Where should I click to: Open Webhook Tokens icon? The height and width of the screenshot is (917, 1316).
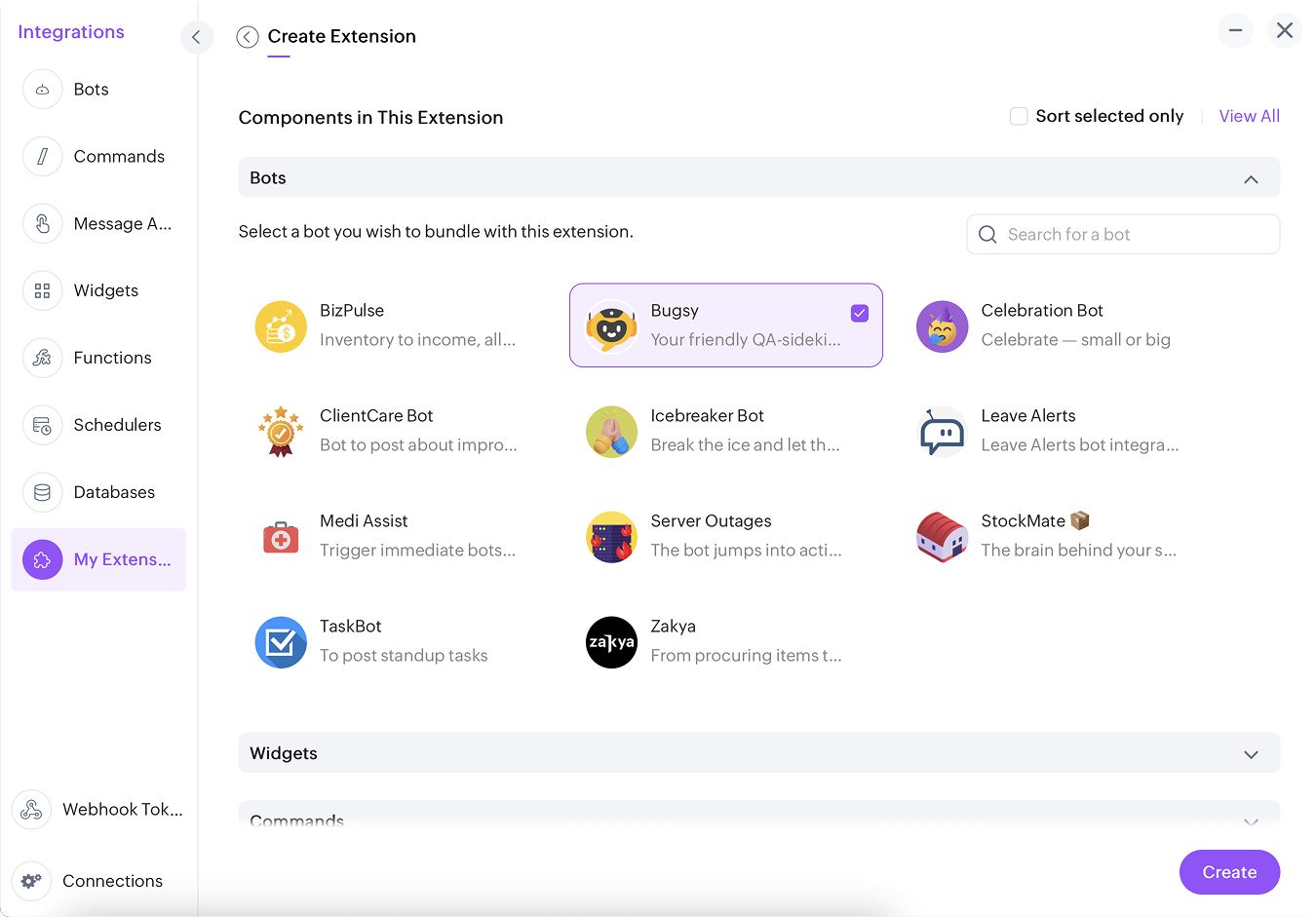click(31, 810)
